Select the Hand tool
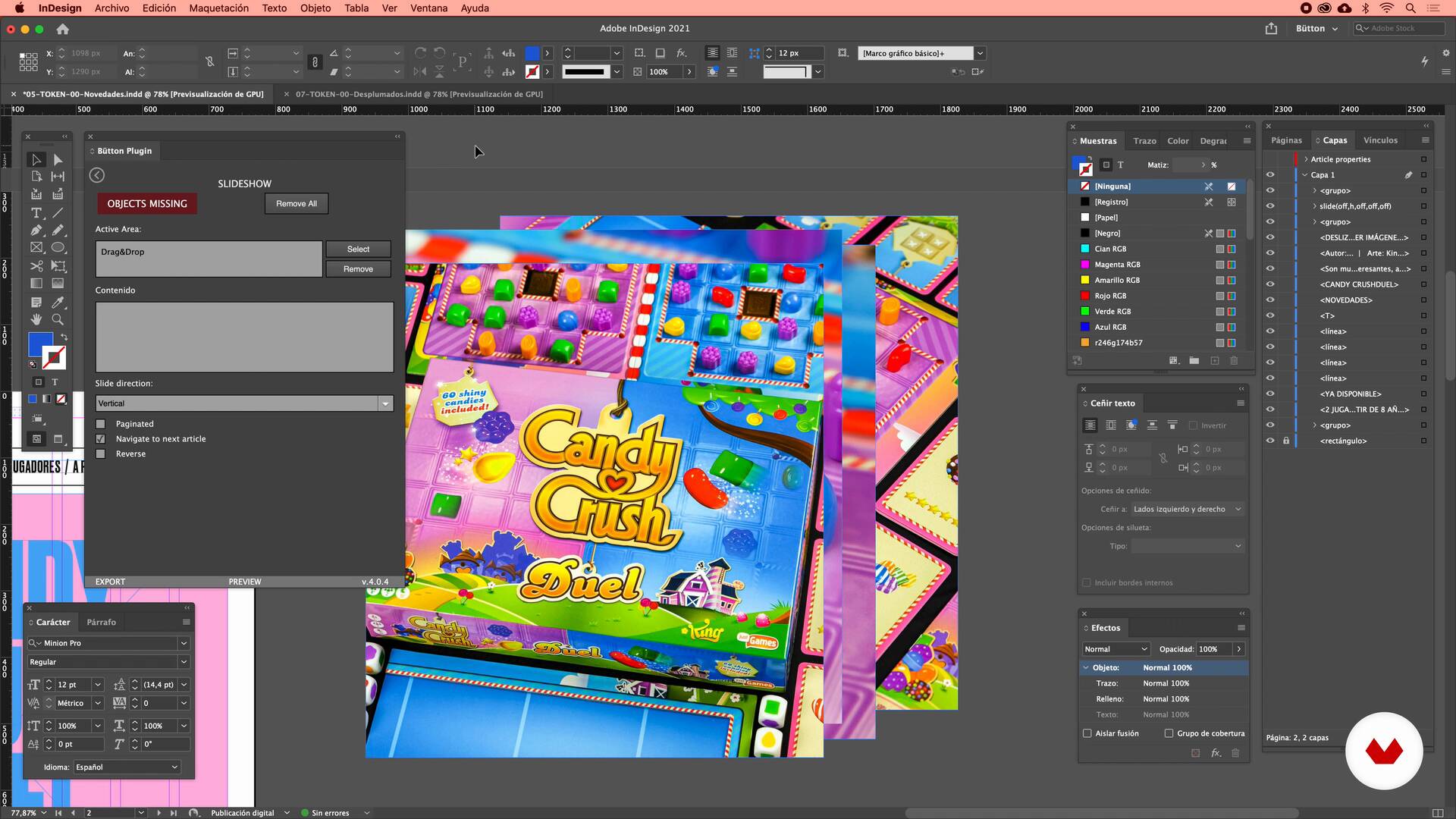The width and height of the screenshot is (1456, 819). pyautogui.click(x=36, y=319)
